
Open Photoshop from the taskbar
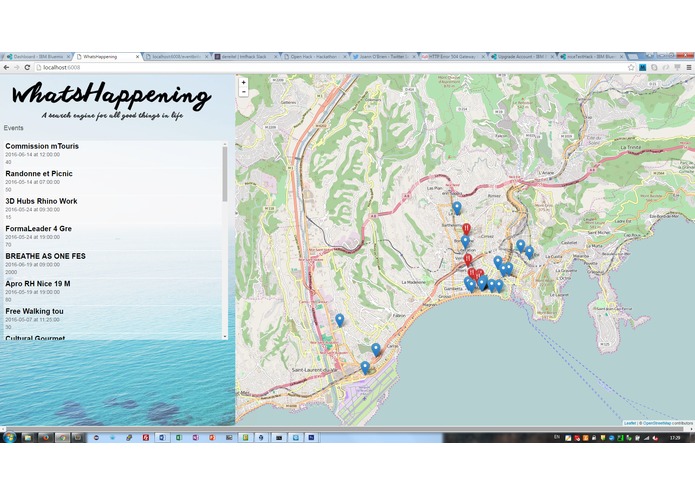[312, 437]
